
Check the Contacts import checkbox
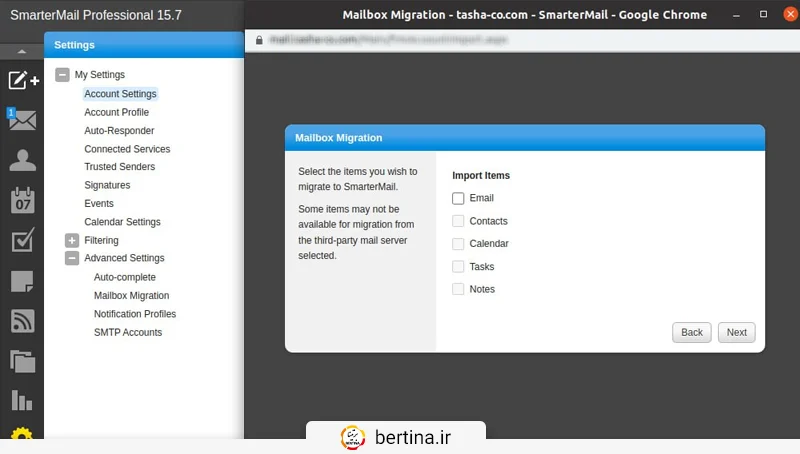coord(458,221)
